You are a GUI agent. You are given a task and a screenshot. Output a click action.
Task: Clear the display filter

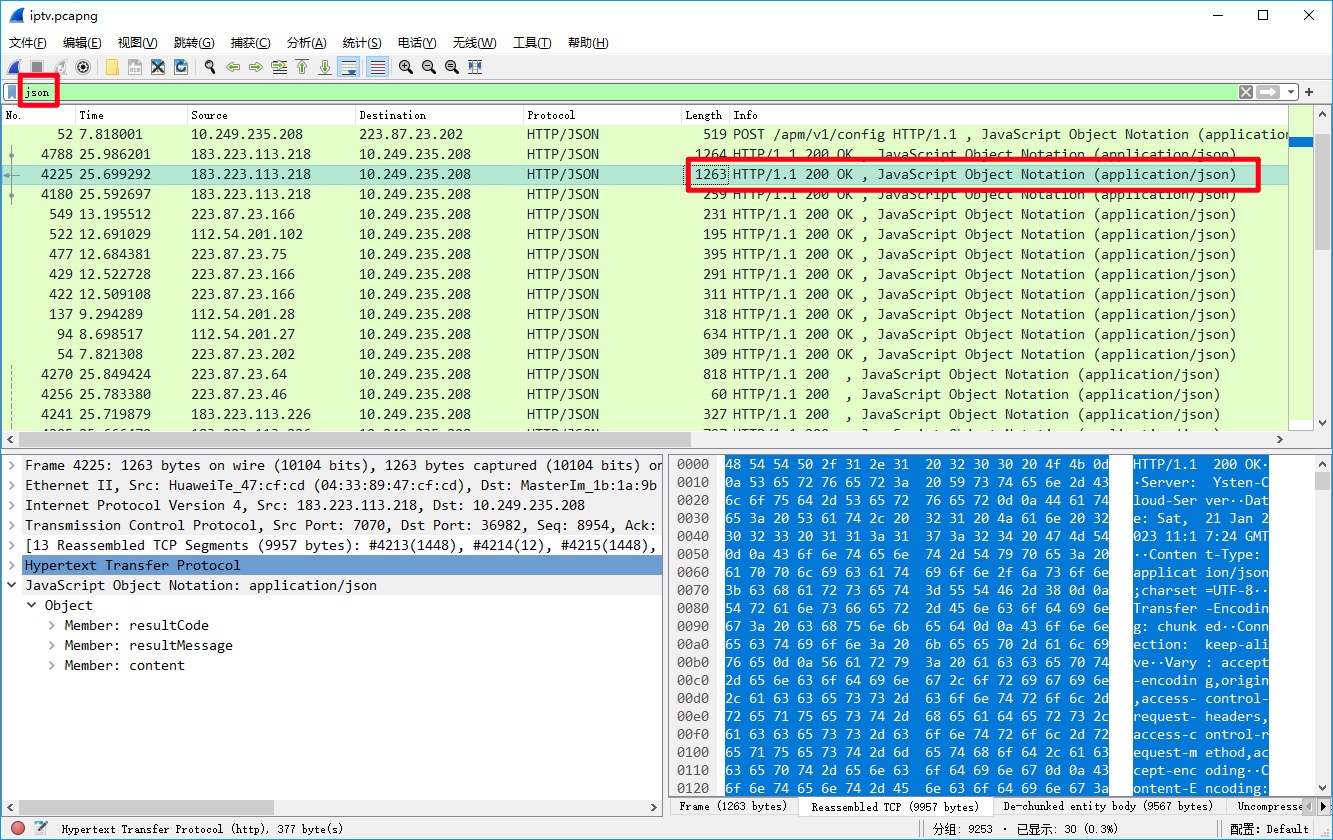pyautogui.click(x=1246, y=92)
